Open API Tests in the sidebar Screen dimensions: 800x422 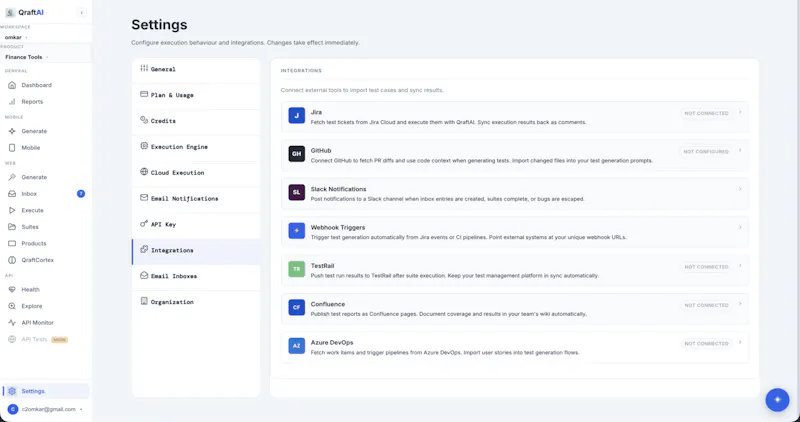pyautogui.click(x=46, y=339)
